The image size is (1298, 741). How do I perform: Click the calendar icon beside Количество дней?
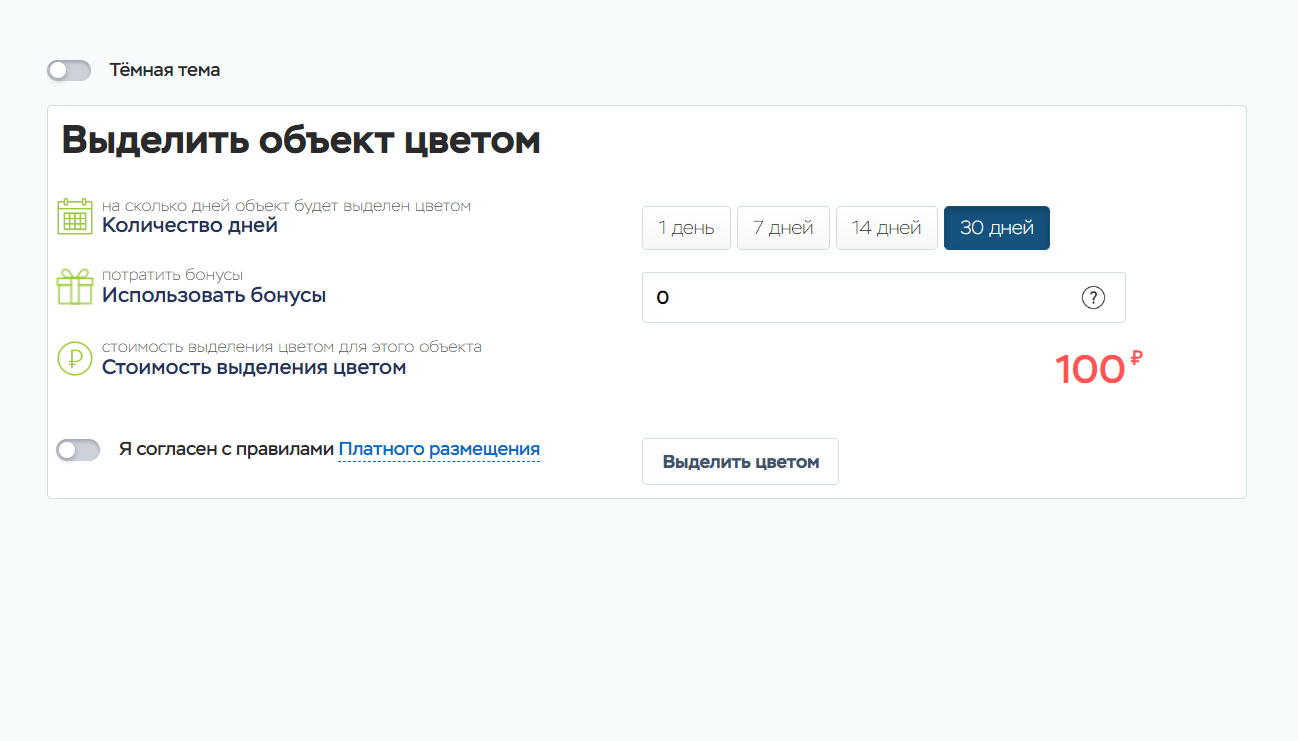(x=75, y=216)
